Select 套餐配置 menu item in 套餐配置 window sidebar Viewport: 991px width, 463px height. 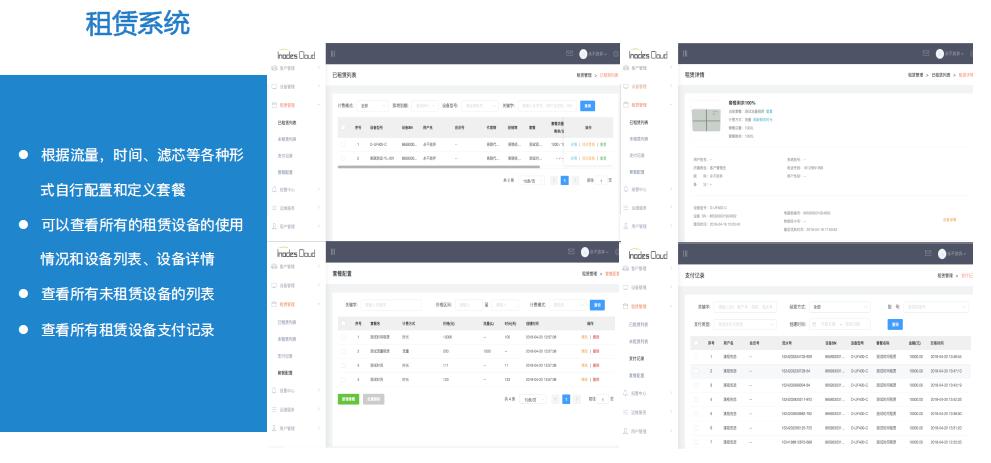[285, 373]
